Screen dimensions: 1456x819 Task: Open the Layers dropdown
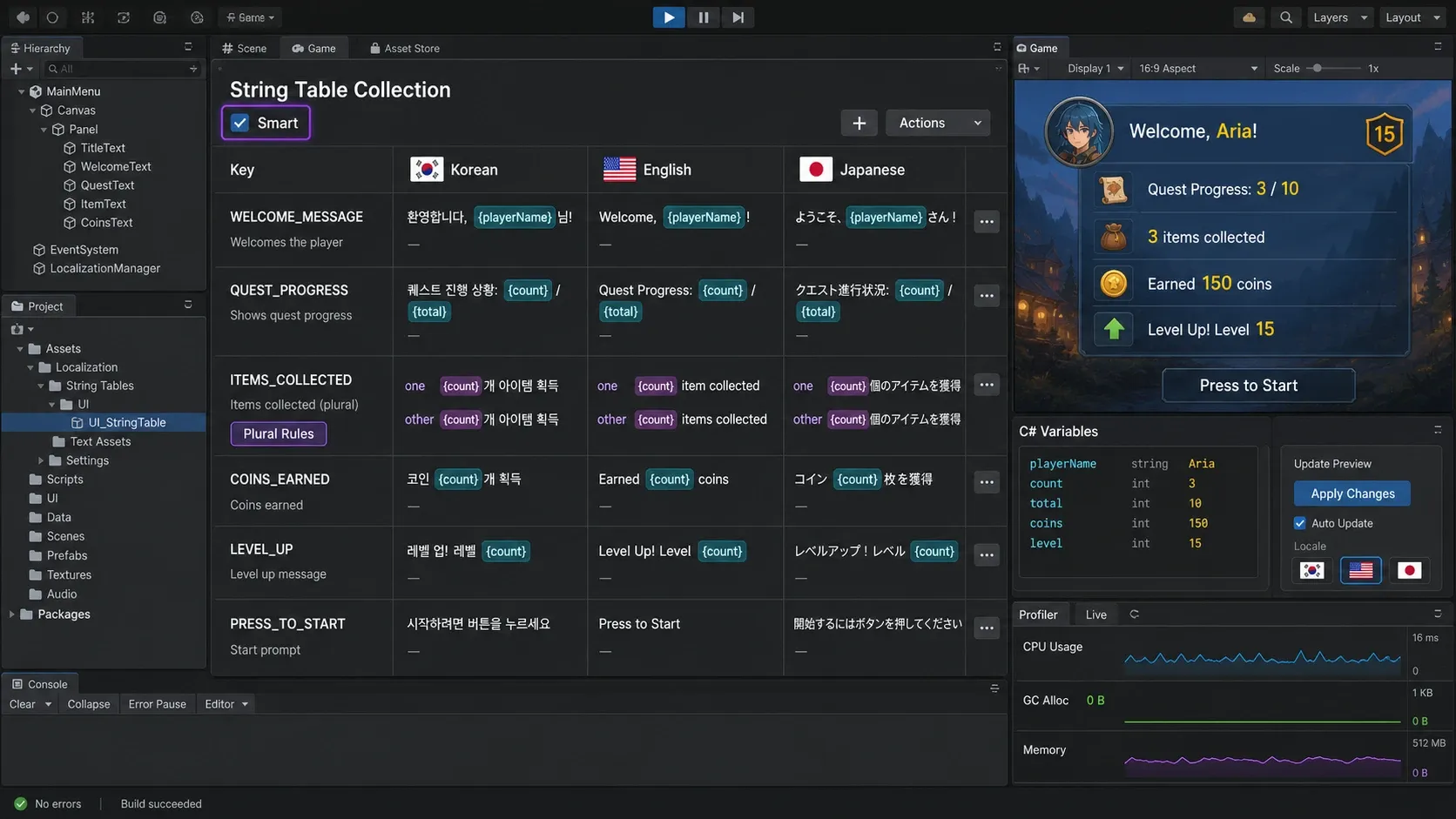click(1339, 17)
